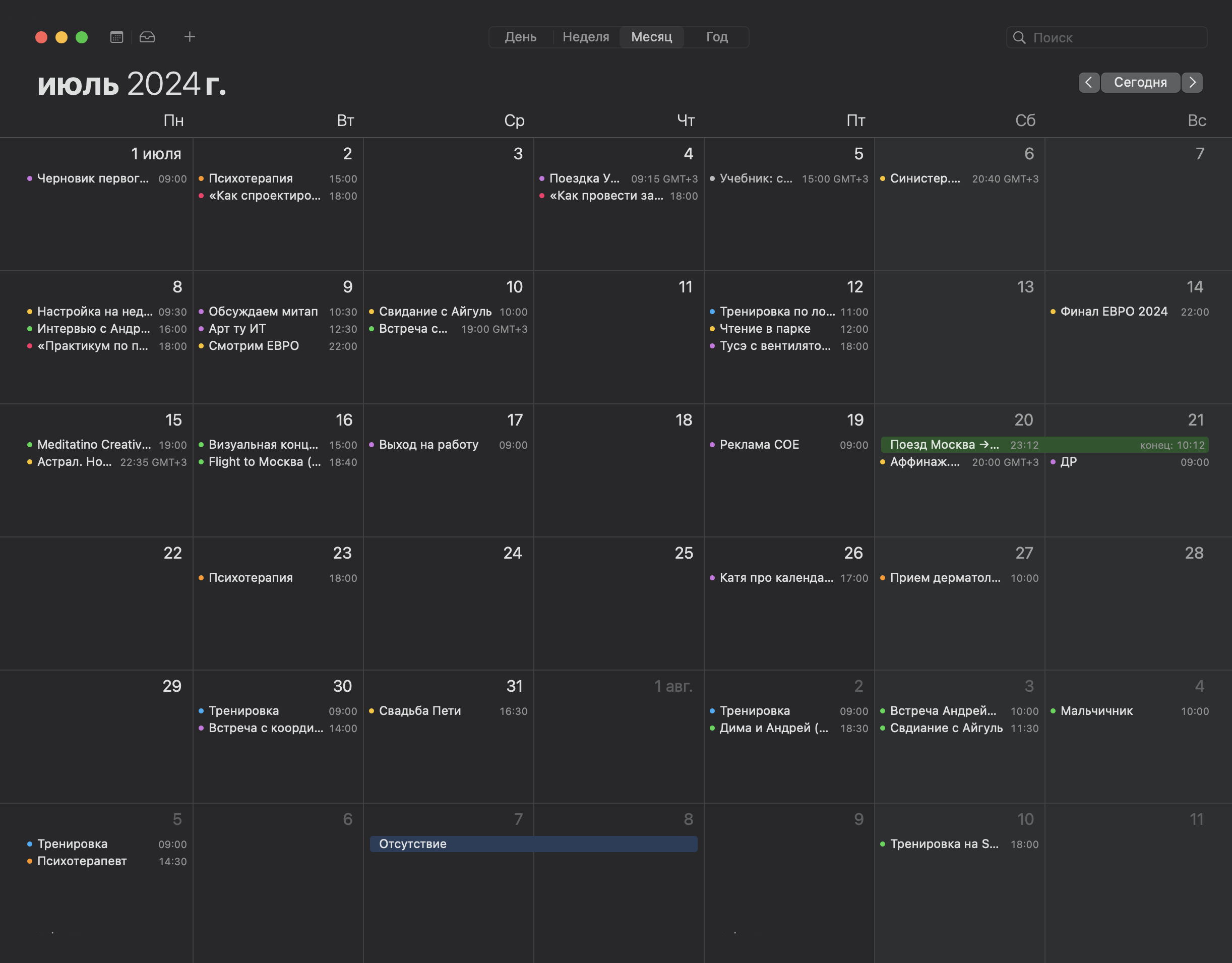Viewport: 1232px width, 963px height.
Task: Select Прием дерматол... event
Action: coord(959,578)
